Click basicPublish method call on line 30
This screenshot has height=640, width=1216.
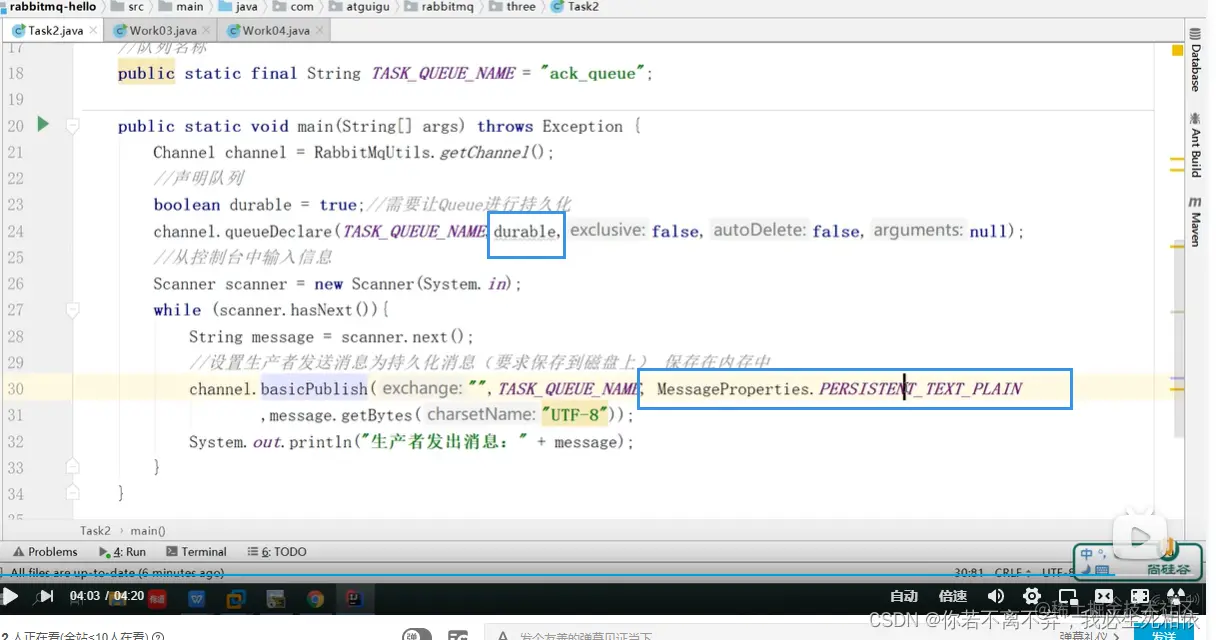pos(314,388)
